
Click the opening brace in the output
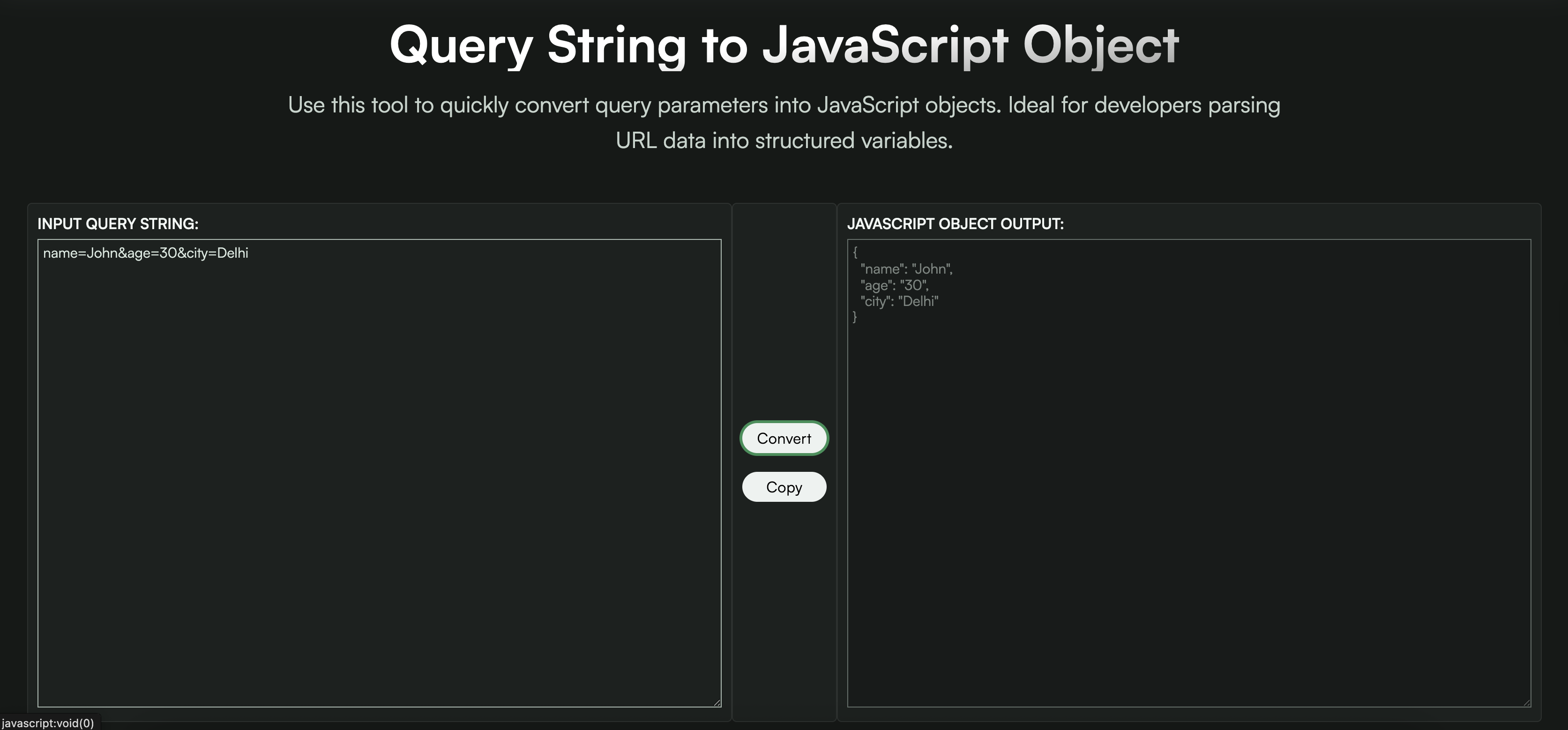[855, 252]
